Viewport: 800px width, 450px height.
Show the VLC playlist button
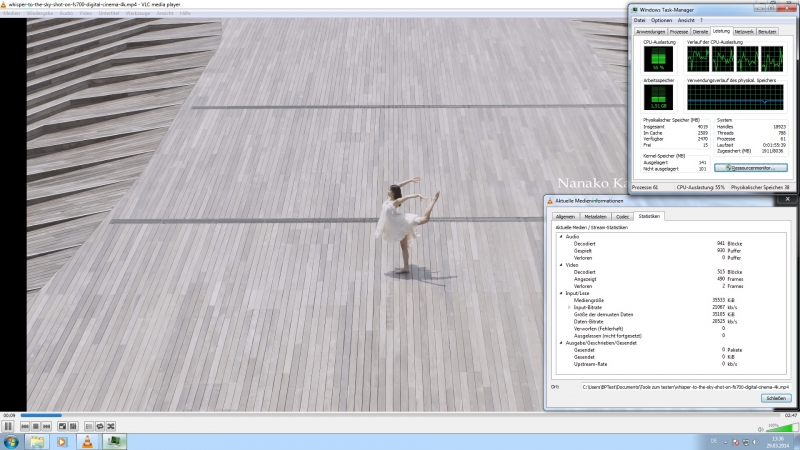click(89, 426)
